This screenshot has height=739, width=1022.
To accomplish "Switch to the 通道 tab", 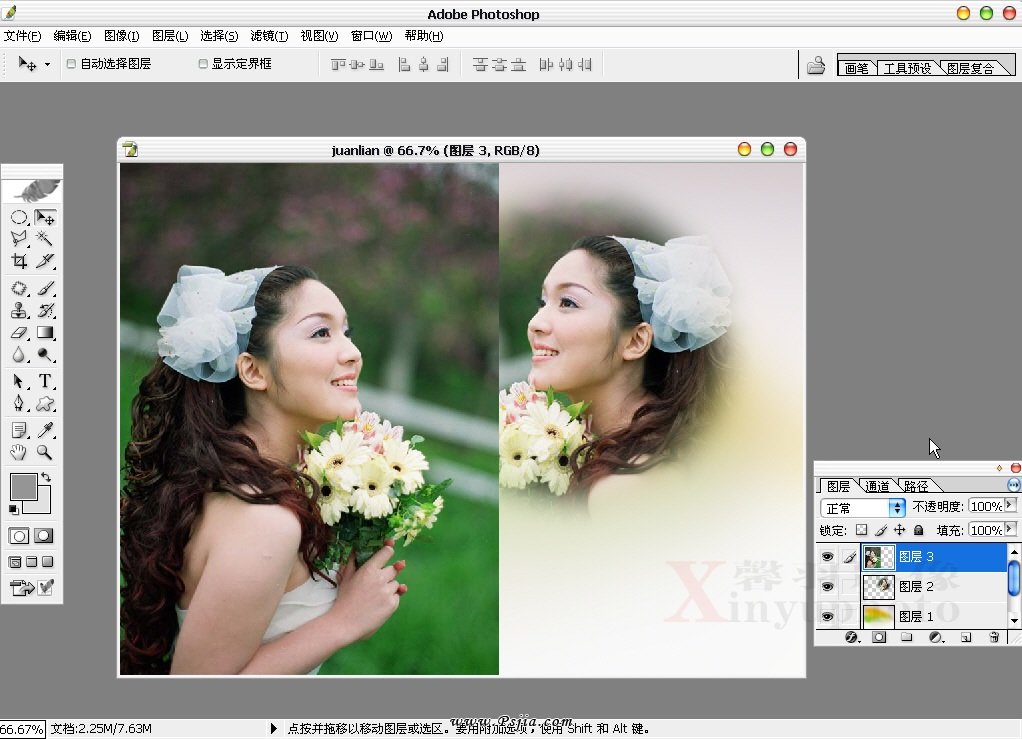I will 877,486.
